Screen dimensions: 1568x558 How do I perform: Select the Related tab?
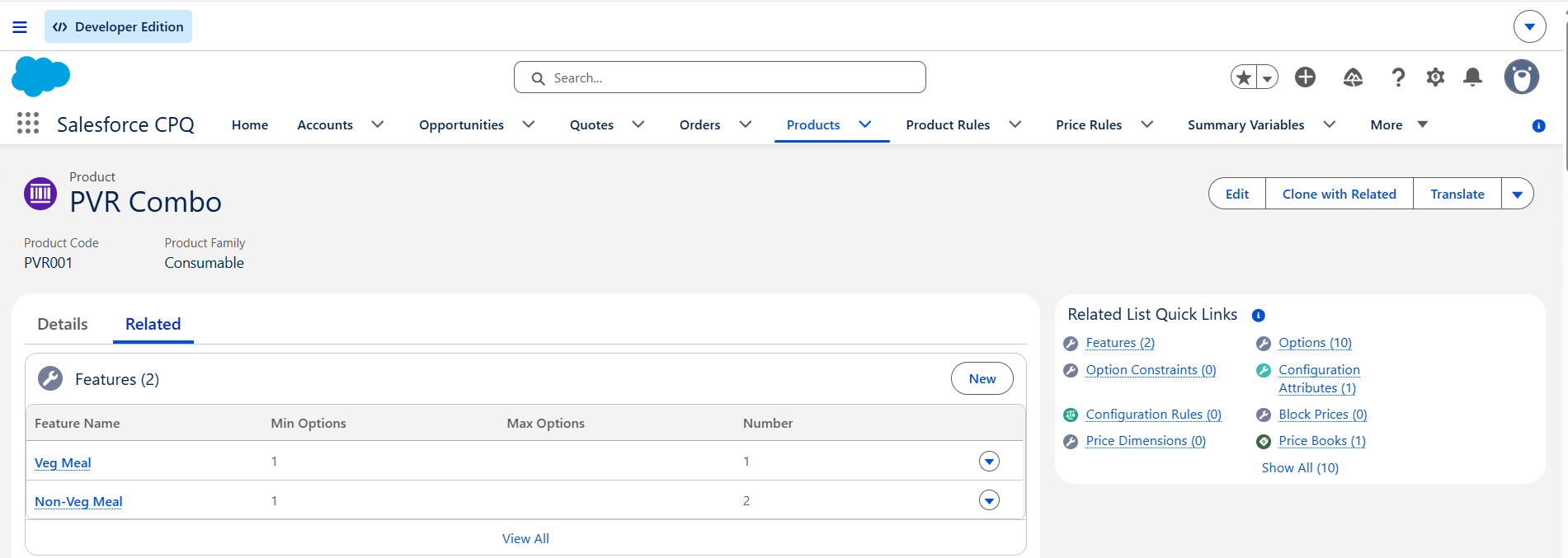click(153, 324)
